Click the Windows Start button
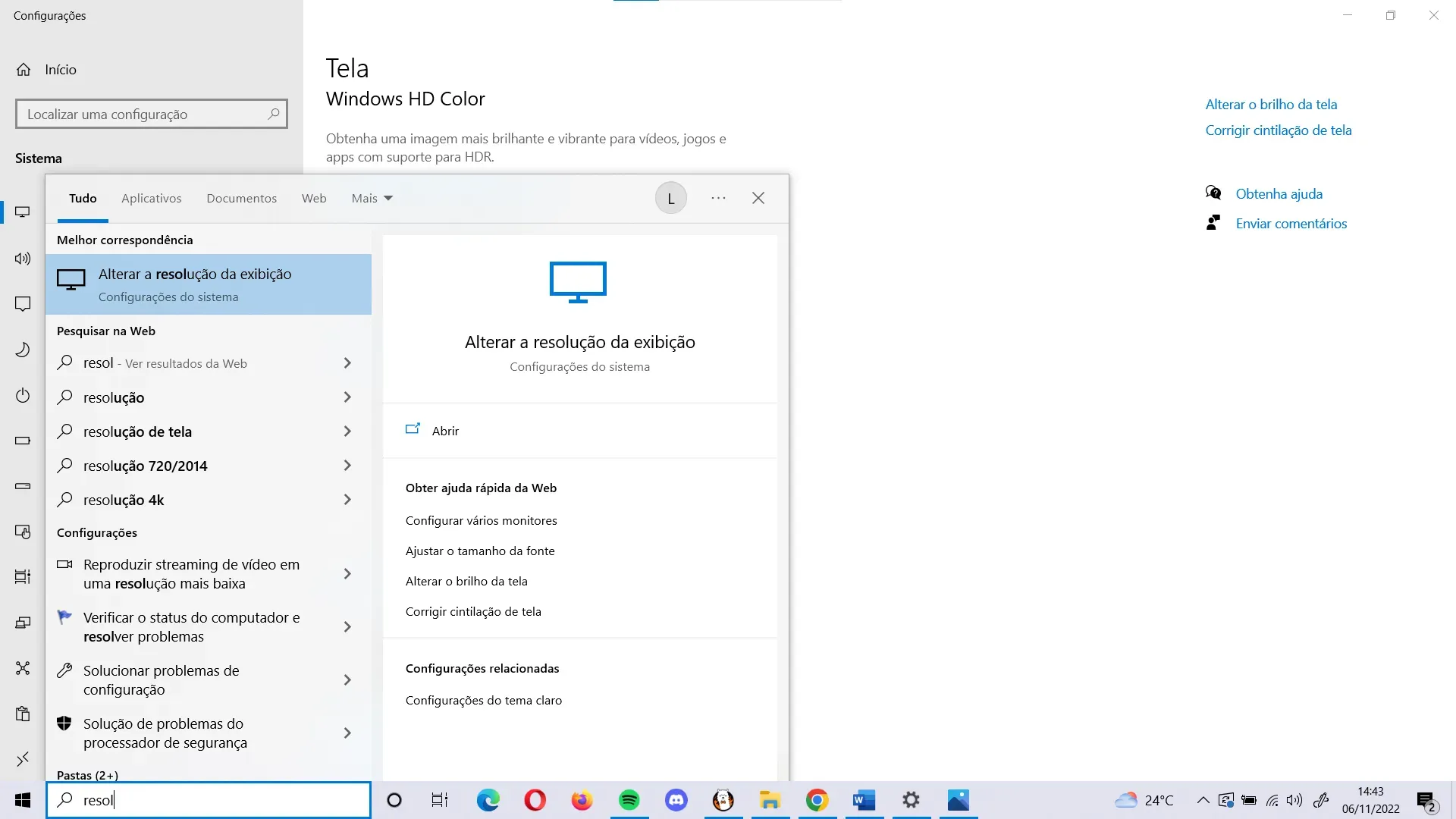This screenshot has height=819, width=1456. tap(23, 800)
